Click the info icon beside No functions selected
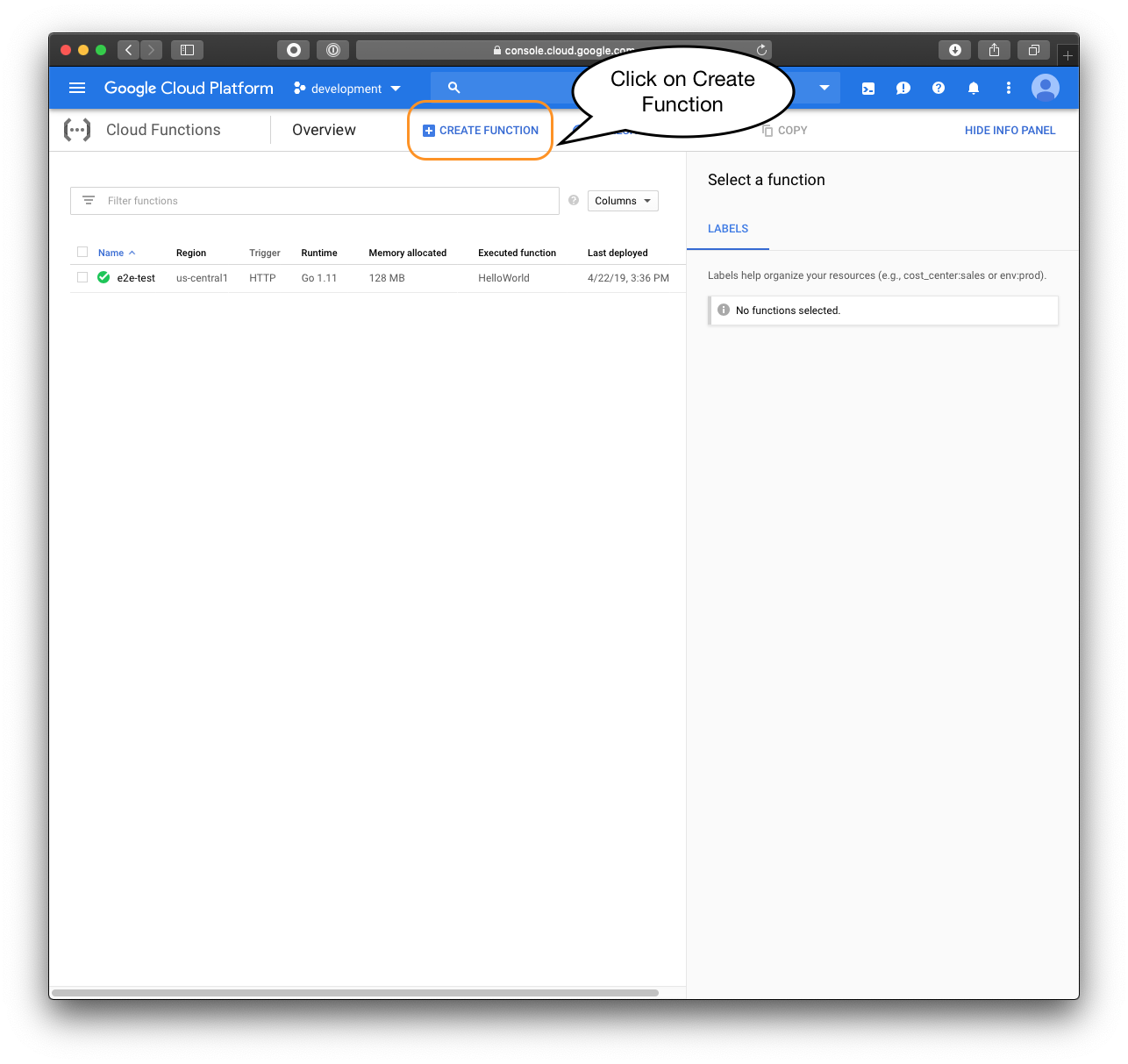 pos(724,310)
